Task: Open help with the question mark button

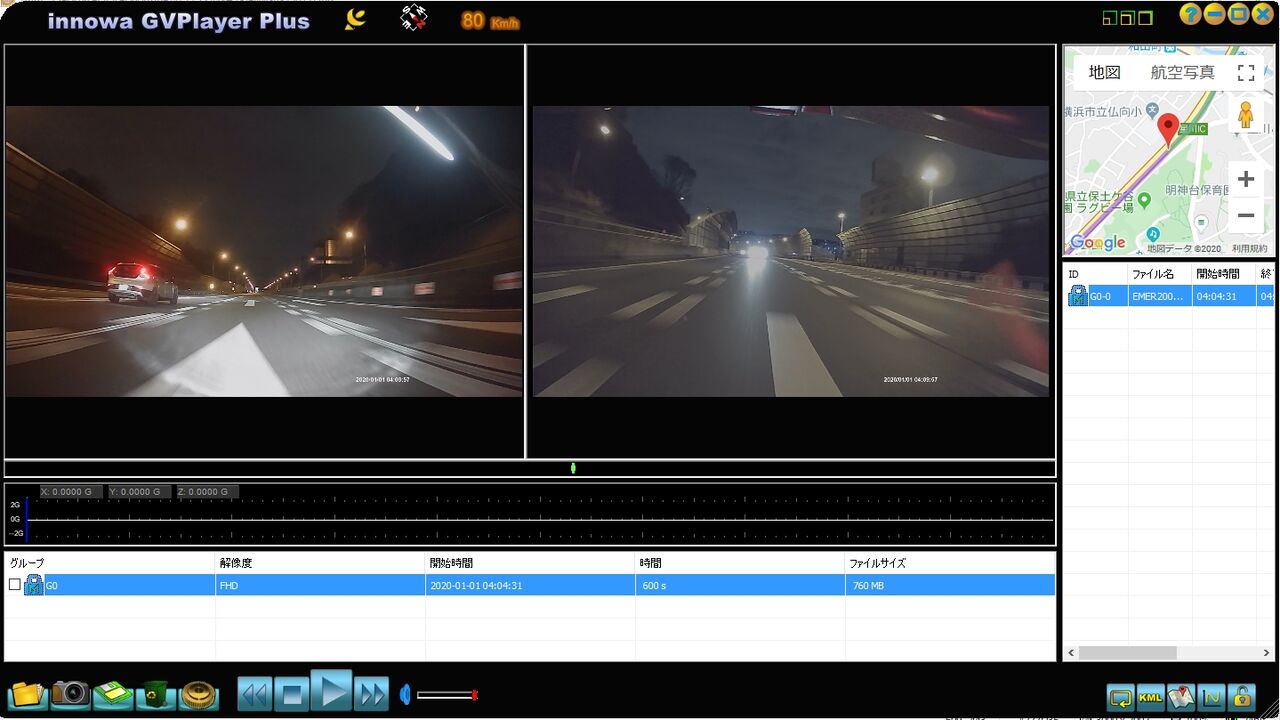Action: (1190, 14)
